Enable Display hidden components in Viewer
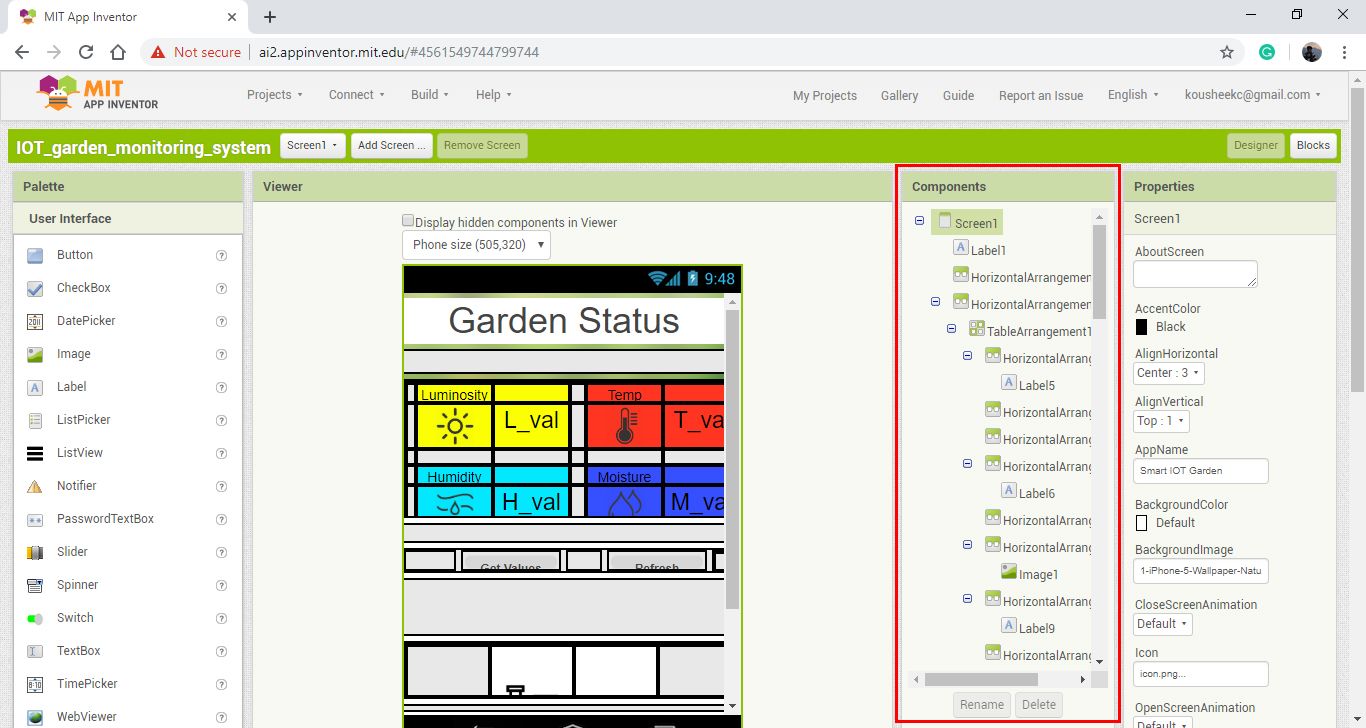Image resolution: width=1366 pixels, height=728 pixels. 408,219
